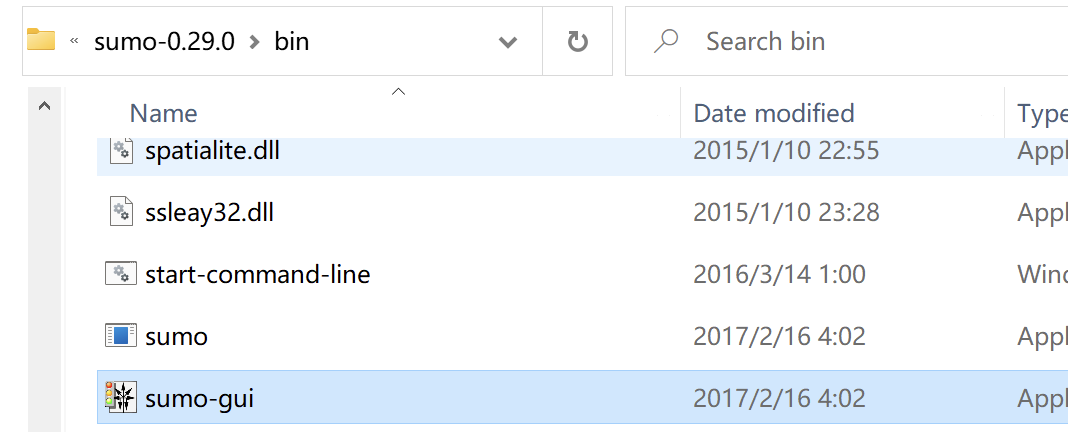Click the folder icon in the address bar

click(41, 41)
